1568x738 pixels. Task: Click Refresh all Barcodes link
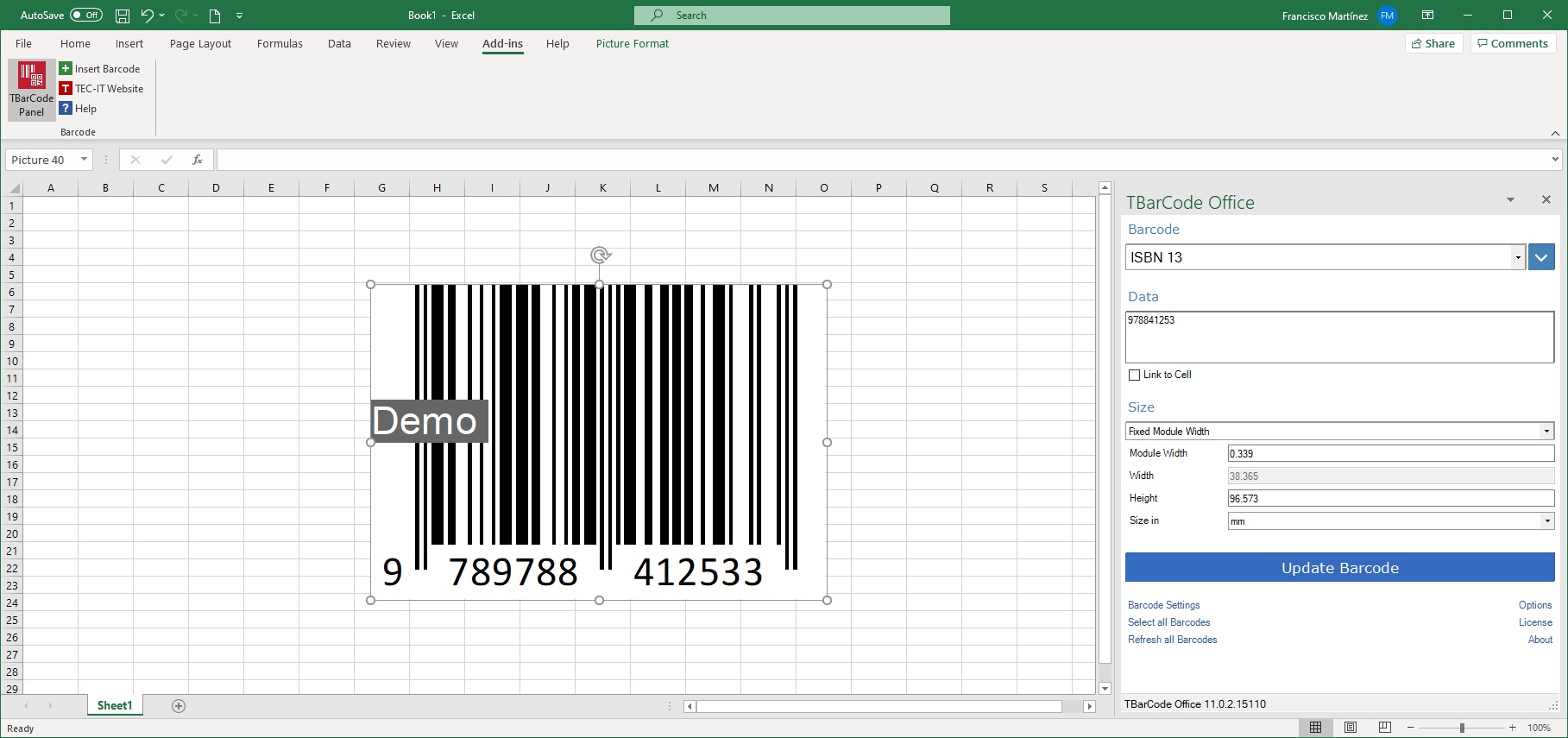tap(1172, 640)
